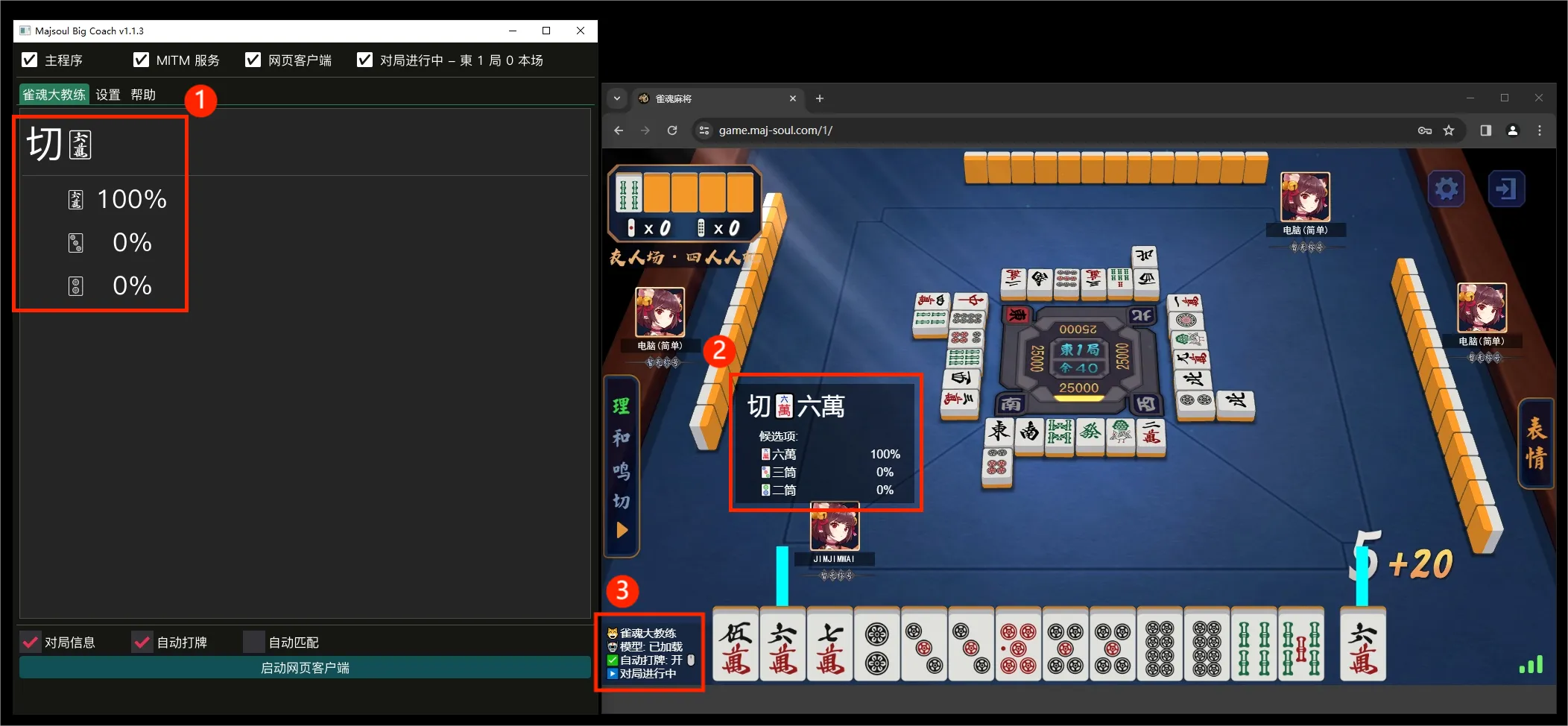Toggle the 网页客户端 checkbox
The width and height of the screenshot is (1568, 726).
coord(253,60)
